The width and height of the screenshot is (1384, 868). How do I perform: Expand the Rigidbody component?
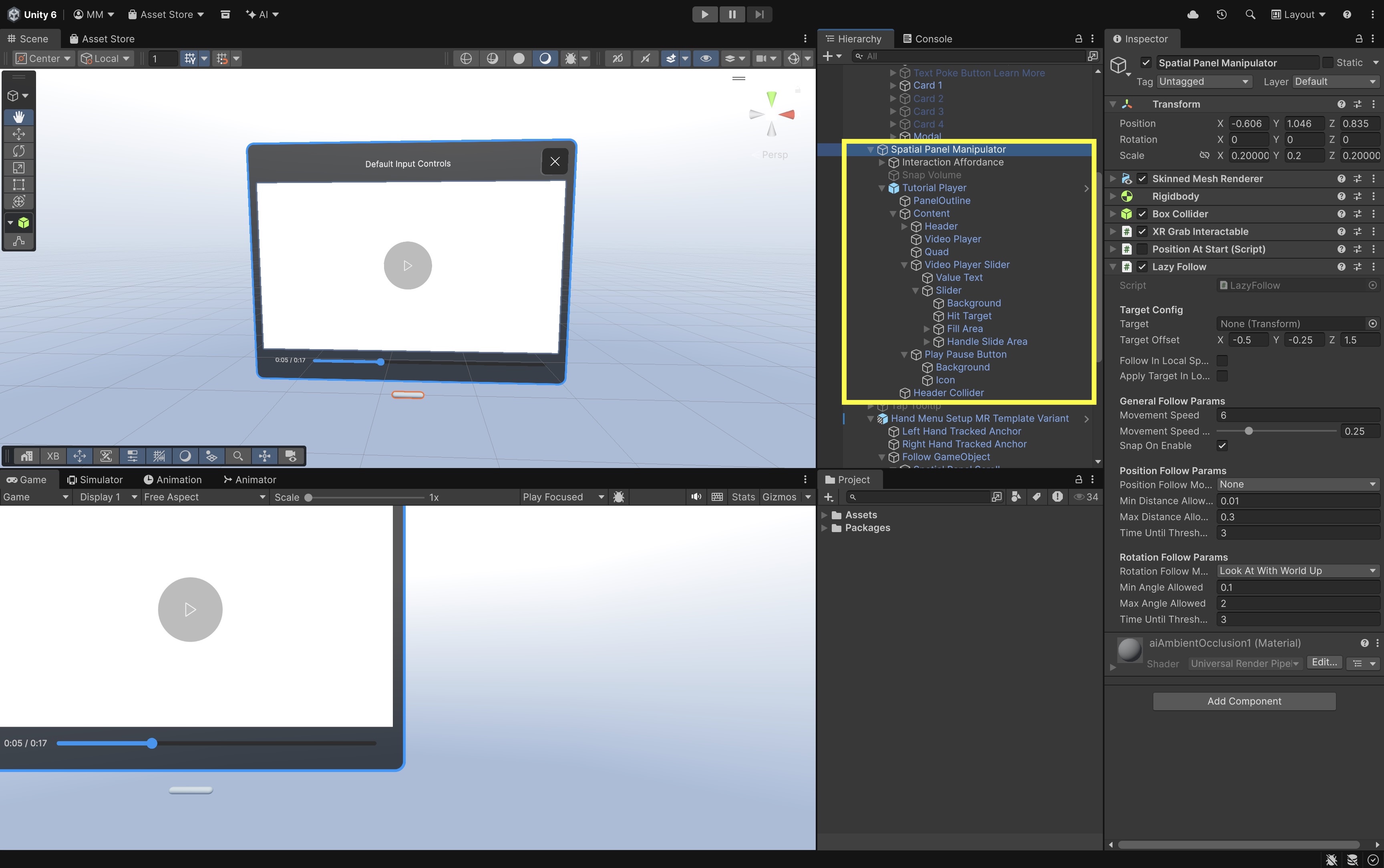pyautogui.click(x=1112, y=196)
